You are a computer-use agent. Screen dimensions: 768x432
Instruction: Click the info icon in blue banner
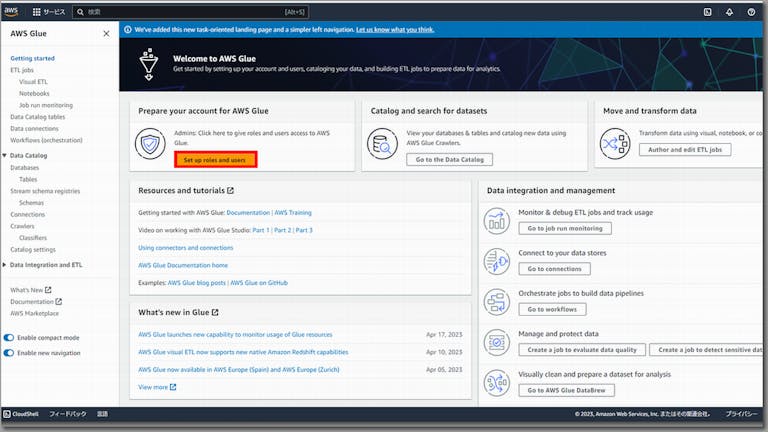click(128, 29)
